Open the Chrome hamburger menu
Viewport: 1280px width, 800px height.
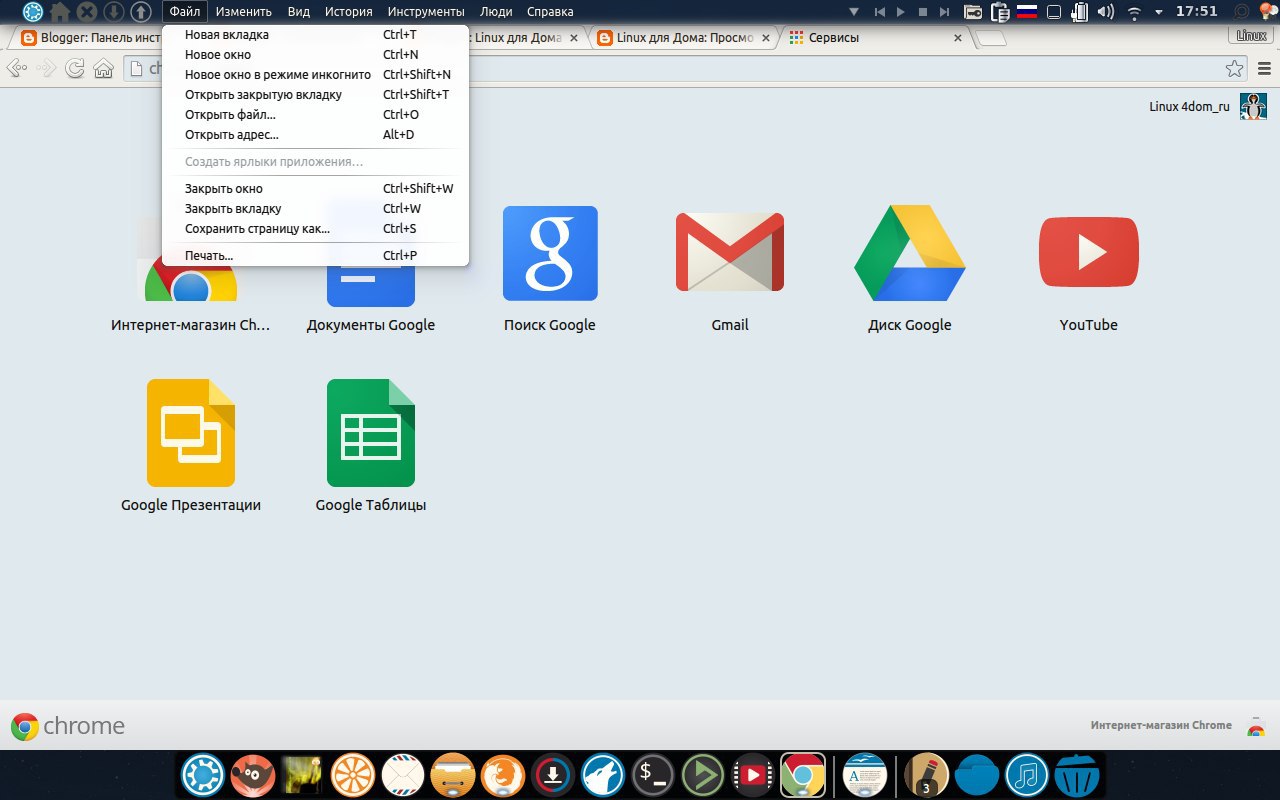click(1263, 68)
